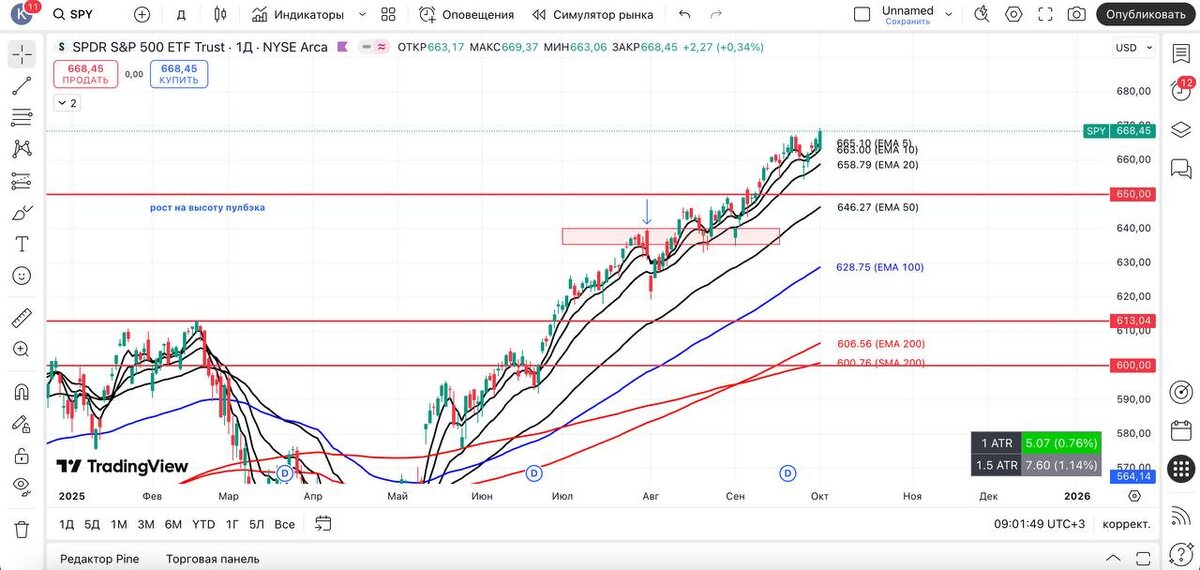The width and height of the screenshot is (1200, 570).
Task: Open alerts clock icon with 12 badge
Action: click(1181, 91)
